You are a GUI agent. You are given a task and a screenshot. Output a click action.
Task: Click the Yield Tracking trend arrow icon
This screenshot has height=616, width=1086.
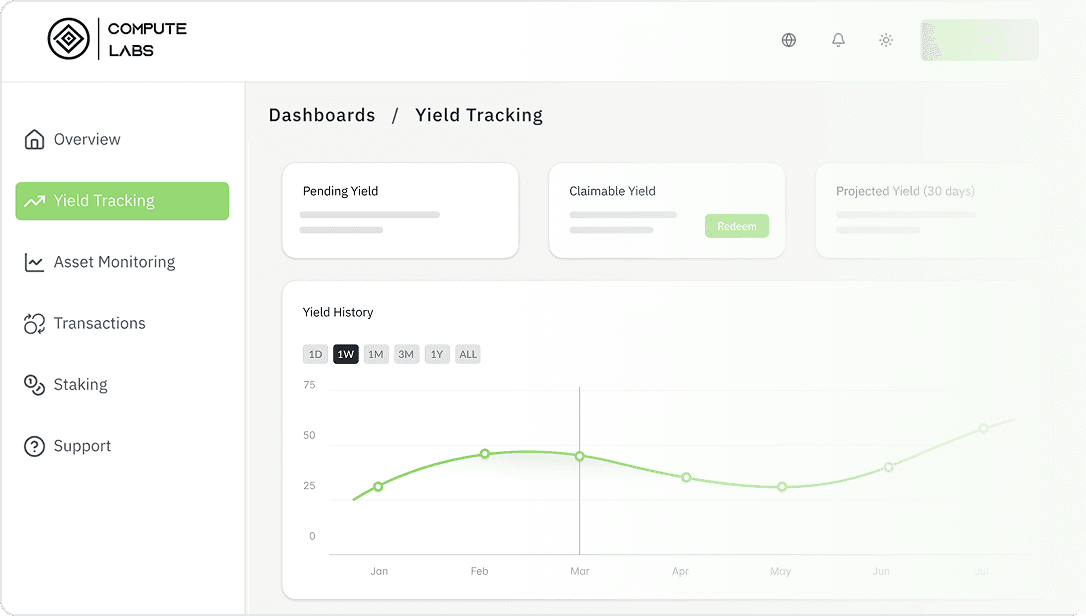pos(34,201)
